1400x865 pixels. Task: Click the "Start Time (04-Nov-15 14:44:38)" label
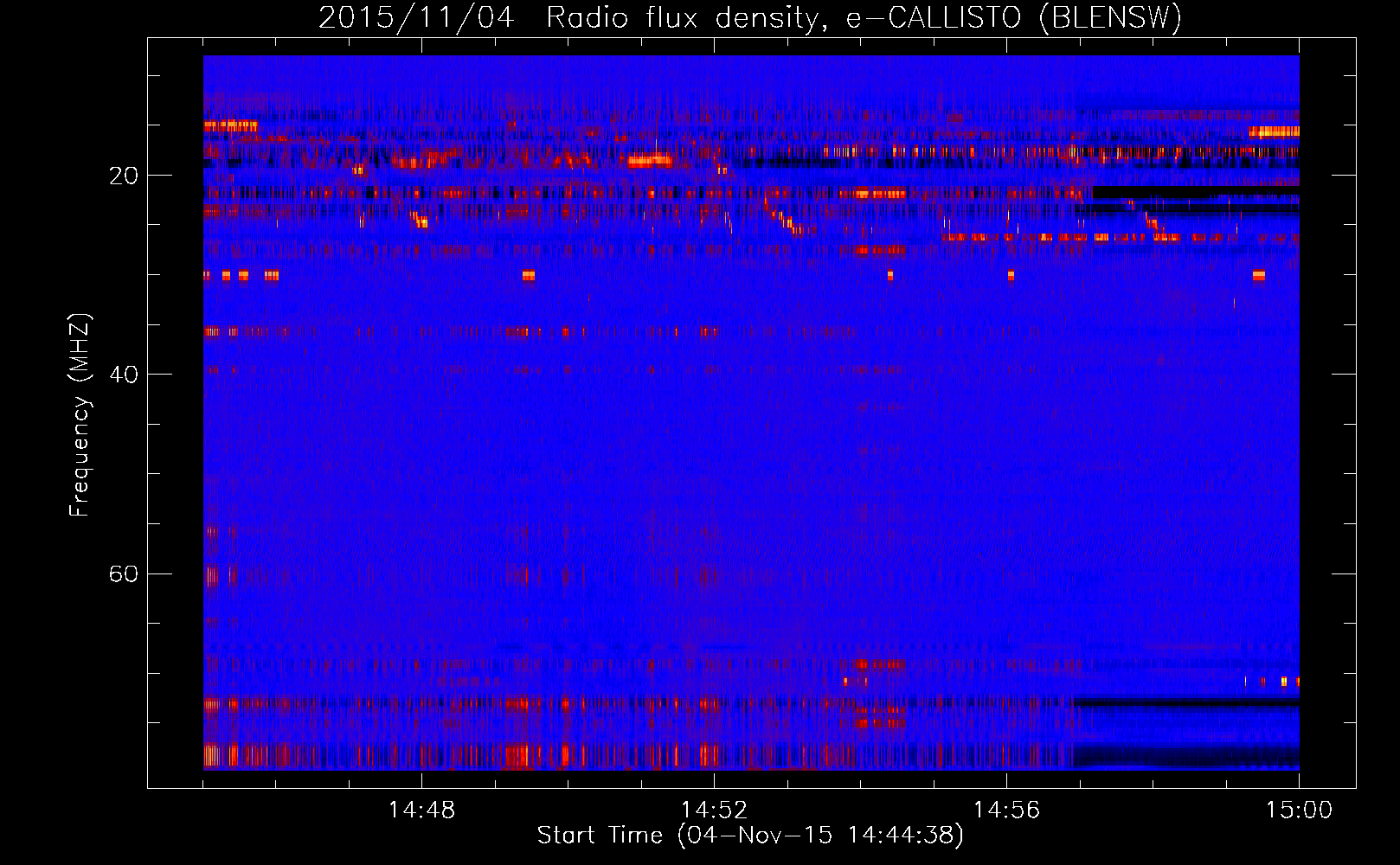(749, 836)
